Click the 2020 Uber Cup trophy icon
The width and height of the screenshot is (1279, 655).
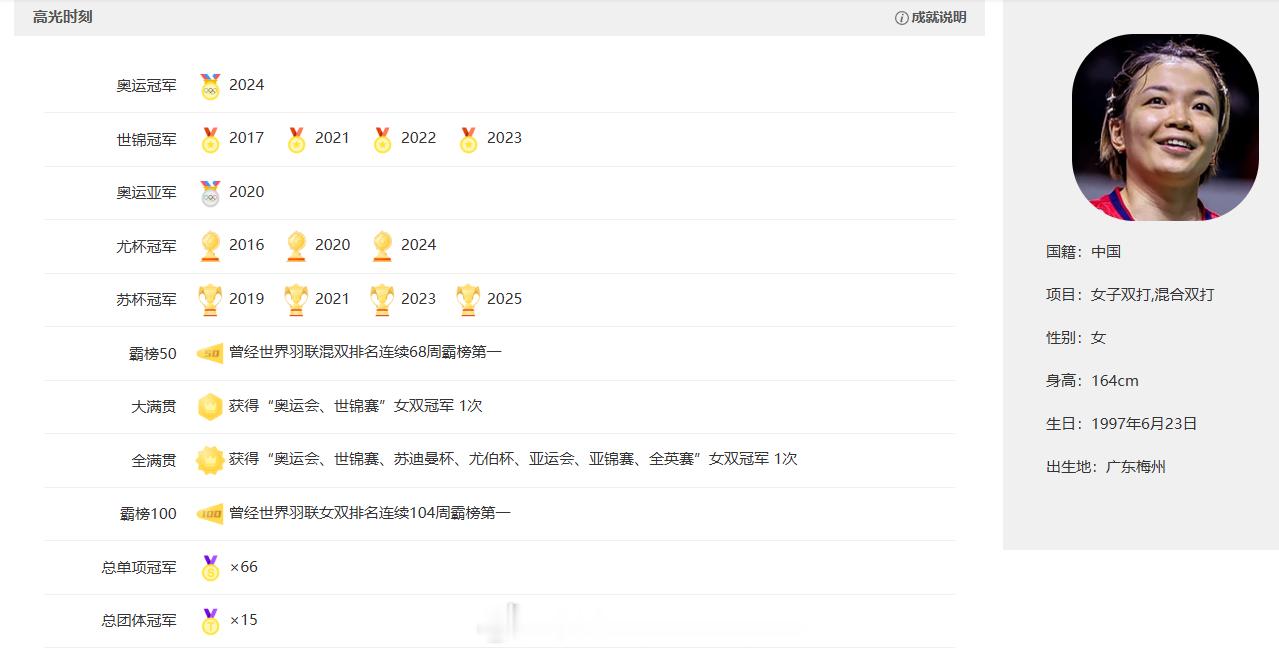coord(296,246)
